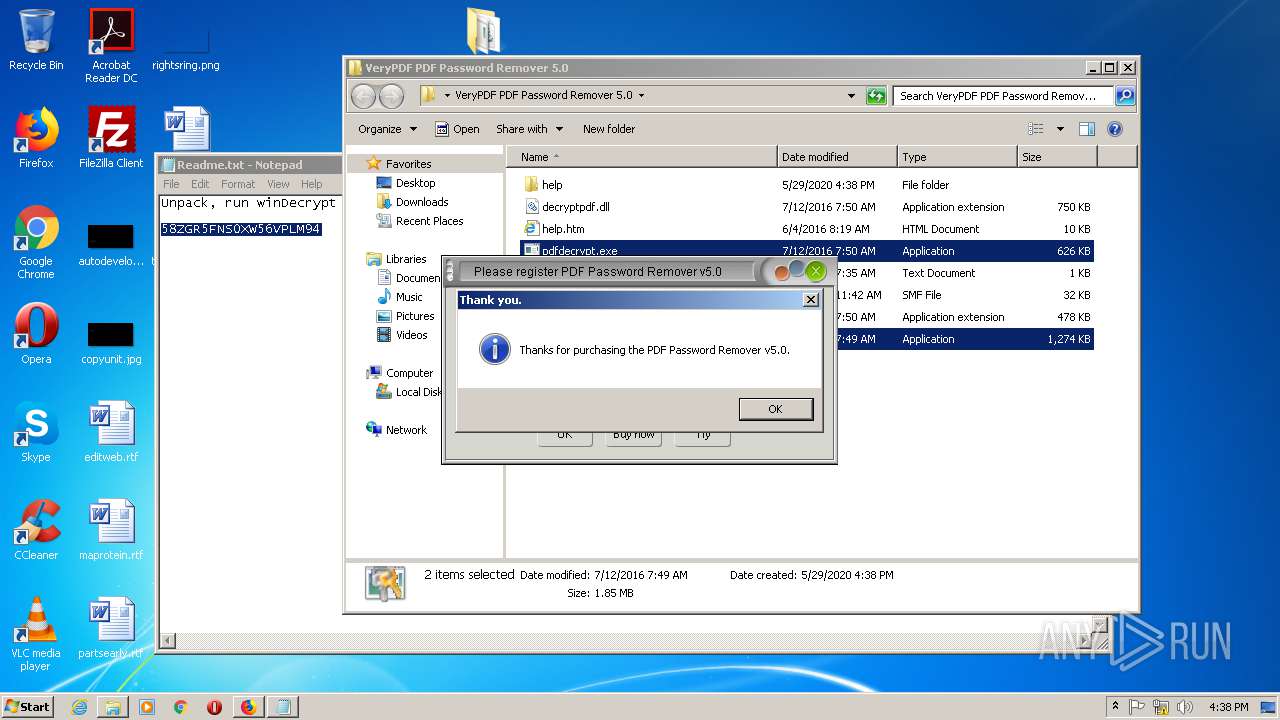This screenshot has height=720, width=1280.
Task: Click the address bar refresh icon
Action: [x=876, y=96]
